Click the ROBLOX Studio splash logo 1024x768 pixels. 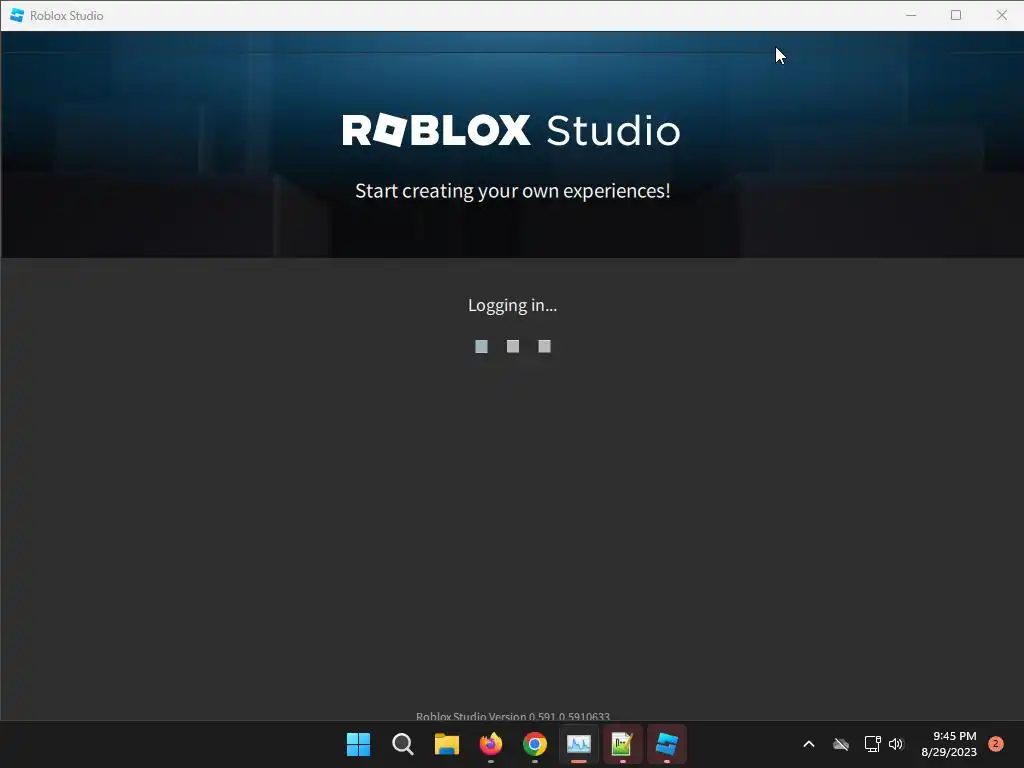(x=511, y=130)
